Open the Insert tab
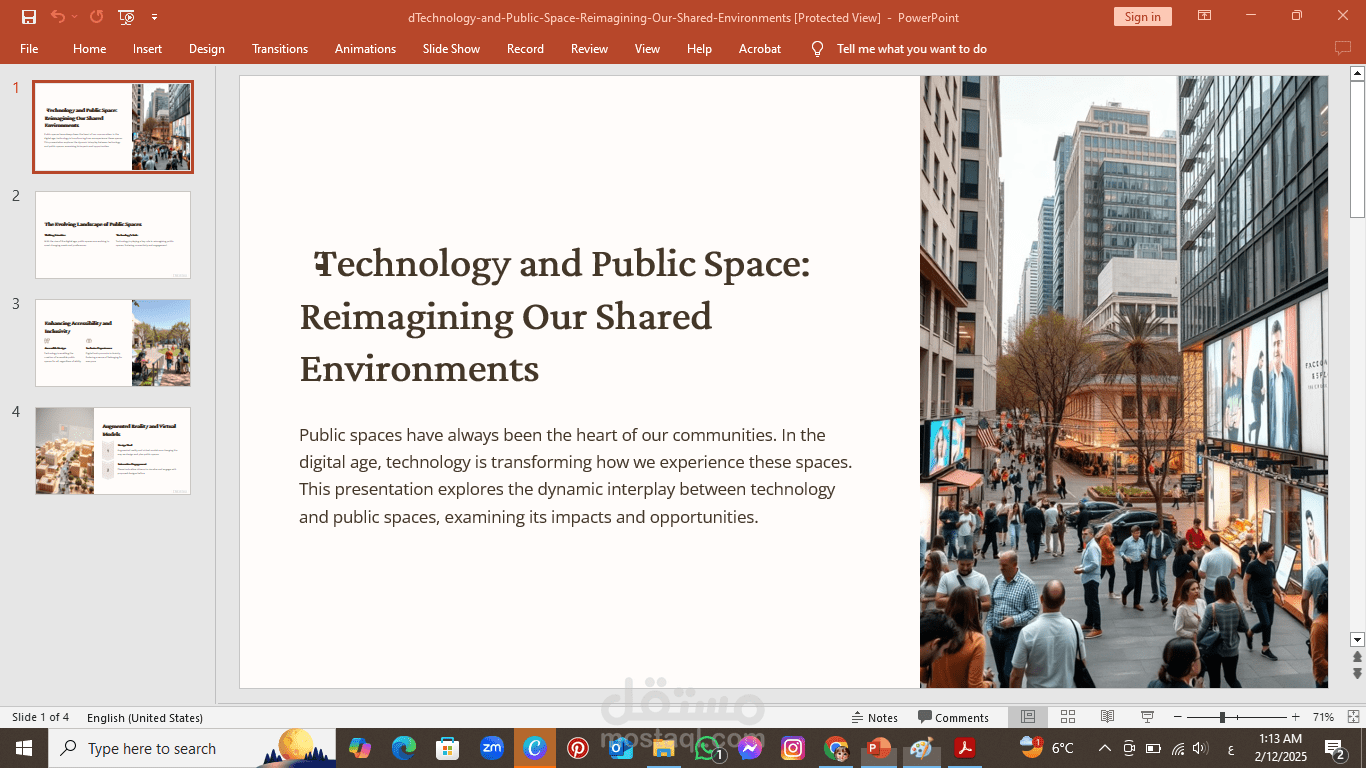The image size is (1366, 768). [147, 49]
